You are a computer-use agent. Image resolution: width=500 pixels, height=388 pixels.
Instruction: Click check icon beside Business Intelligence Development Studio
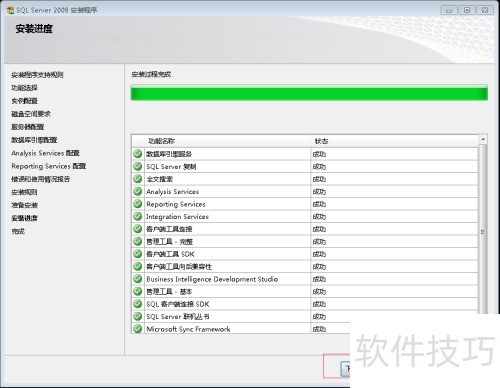pyautogui.click(x=137, y=279)
